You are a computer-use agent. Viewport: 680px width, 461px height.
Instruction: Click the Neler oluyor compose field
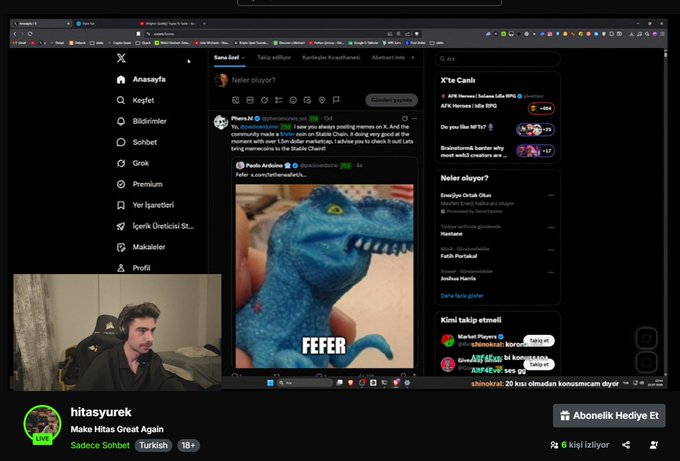254,80
